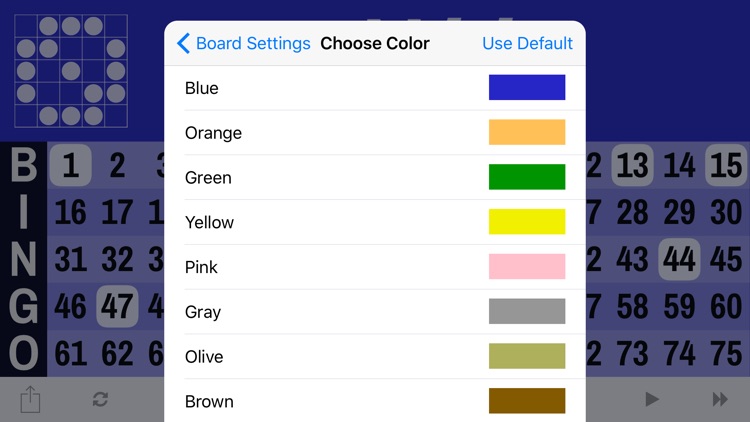The image size is (750, 422).
Task: Pick the Olive color swatch
Action: 527,355
